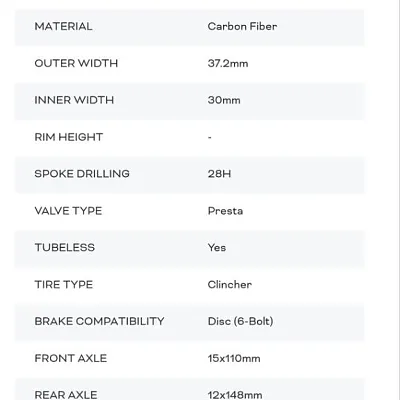Click the Carbon Fiber value
400x400 pixels.
[242, 26]
